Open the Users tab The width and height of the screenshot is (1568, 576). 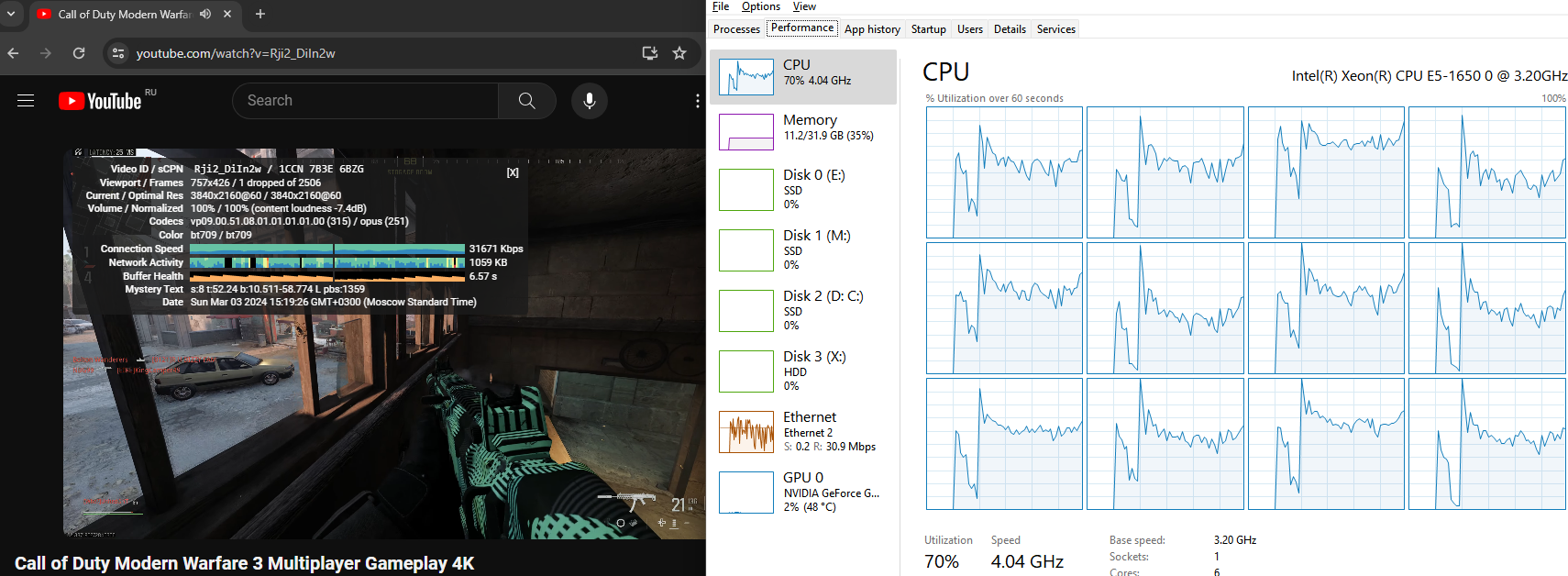coord(970,29)
